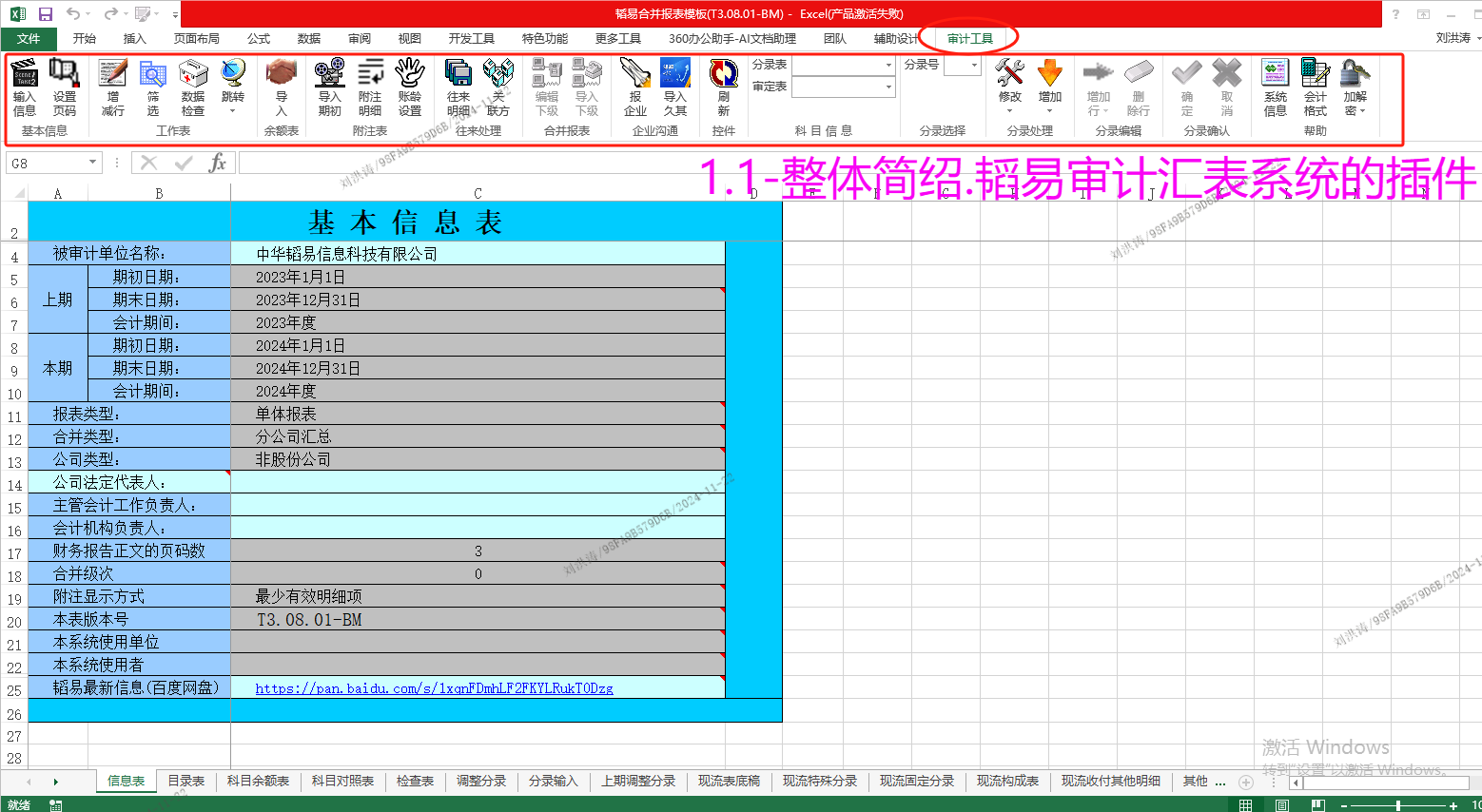Viewport: 1482px width, 812px height.
Task: Open the 跳转 satellite dish dropdown
Action: tap(232, 86)
